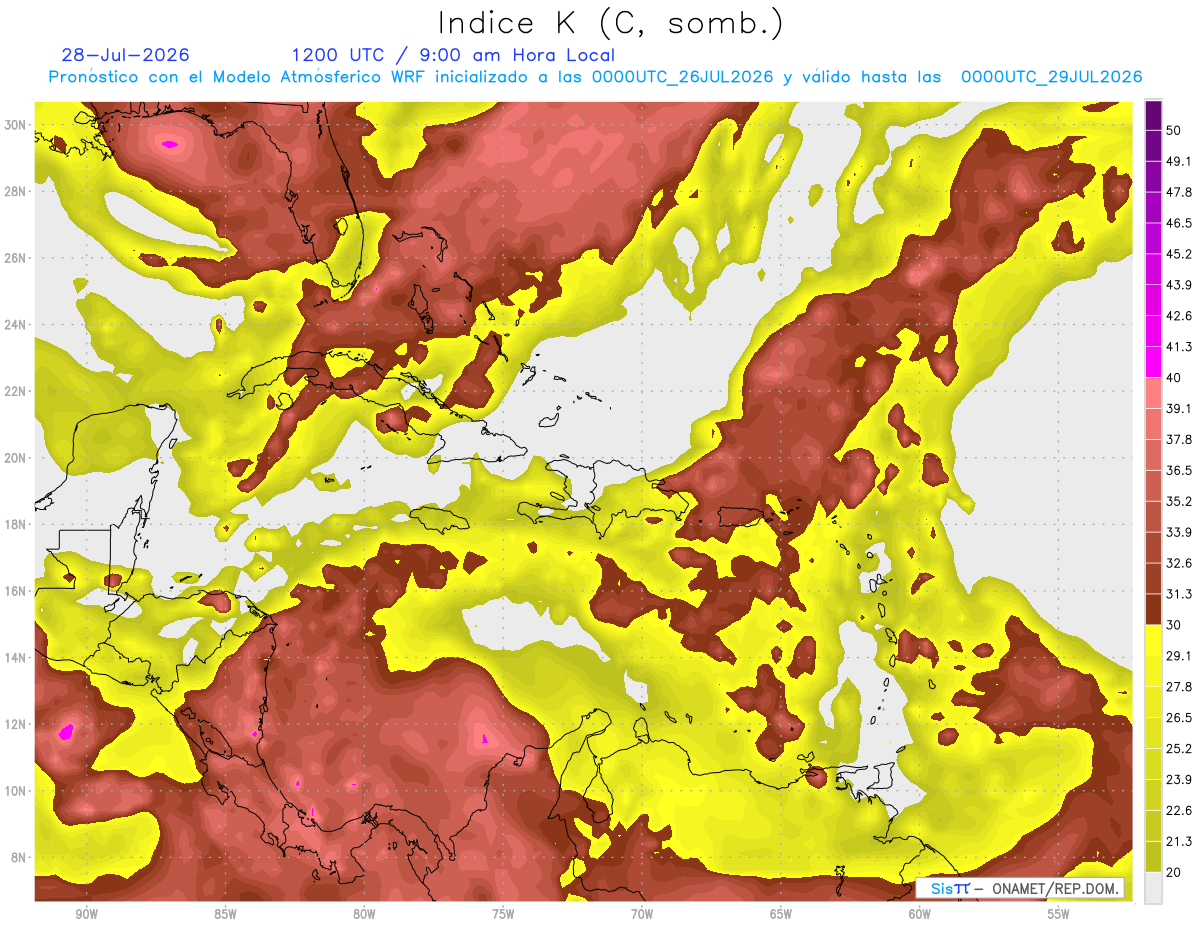
Task: Click the "21.3" value on the color scale
Action: [1178, 842]
